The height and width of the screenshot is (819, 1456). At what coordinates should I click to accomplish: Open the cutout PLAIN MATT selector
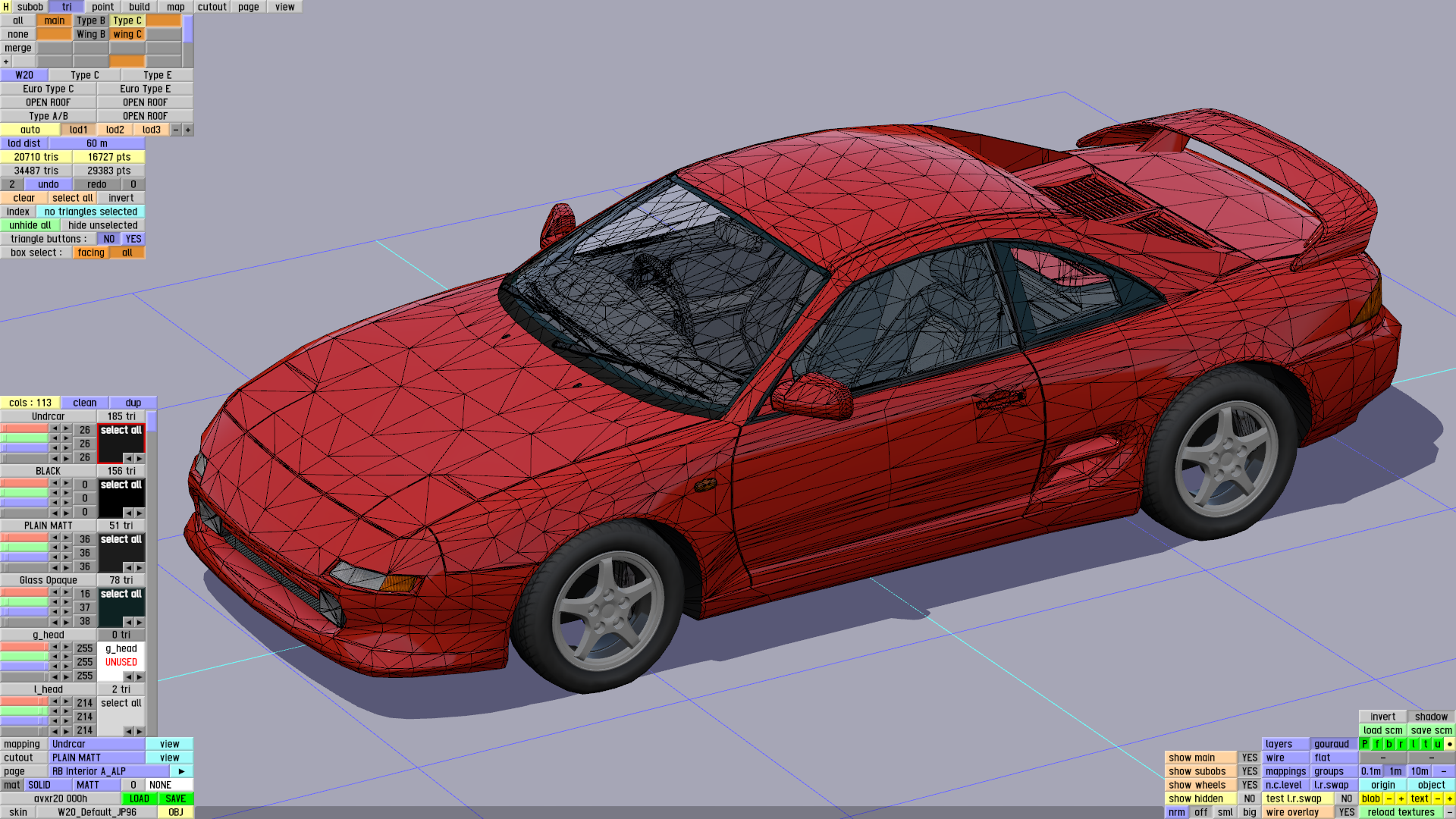pyautogui.click(x=96, y=758)
